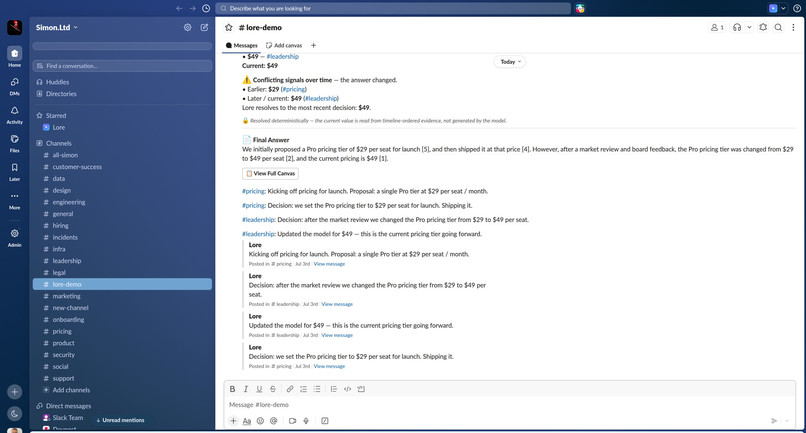The image size is (806, 433).
Task: Insert a link in composer
Action: 290,389
